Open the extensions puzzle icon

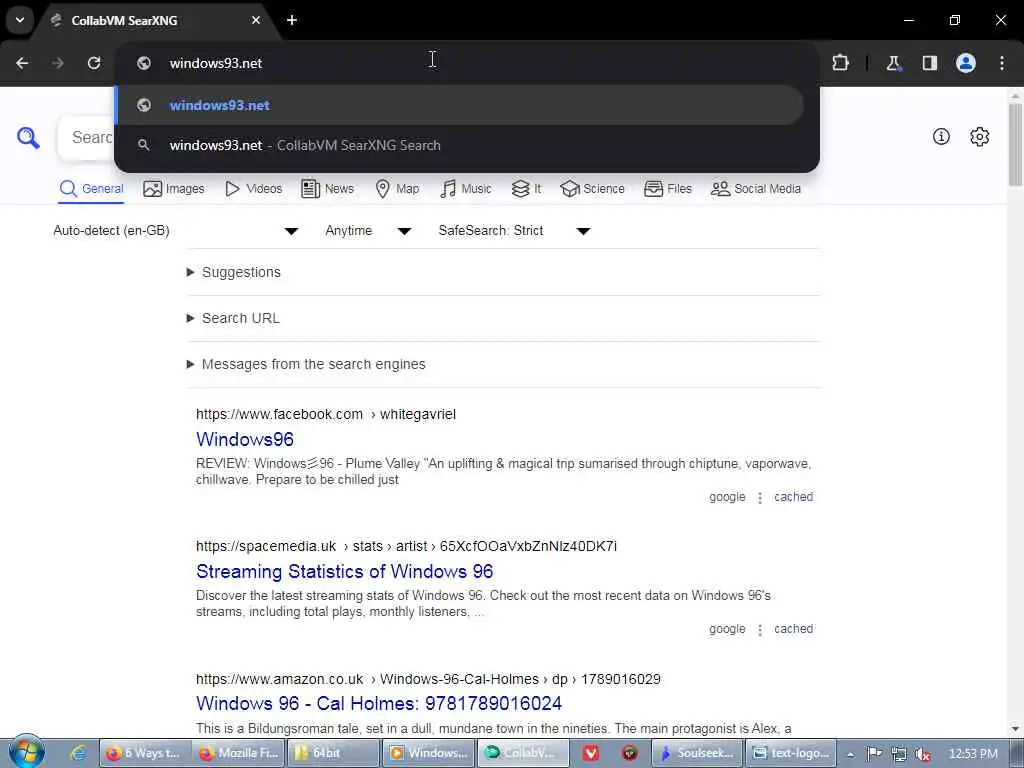(x=840, y=63)
